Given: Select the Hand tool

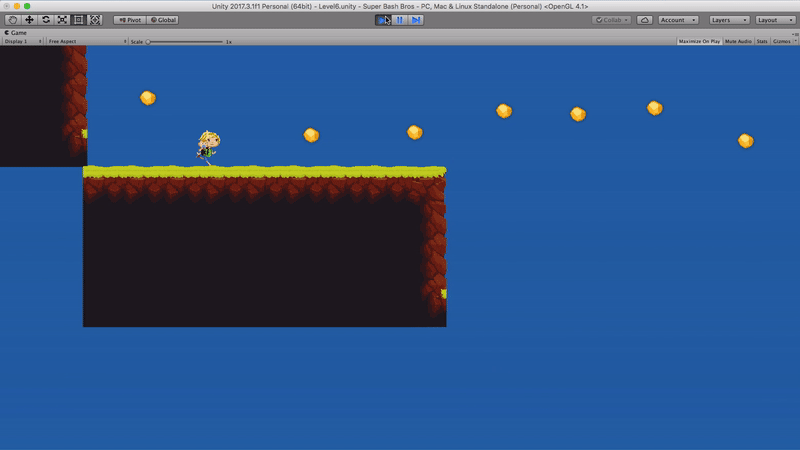Looking at the screenshot, I should tap(12, 20).
